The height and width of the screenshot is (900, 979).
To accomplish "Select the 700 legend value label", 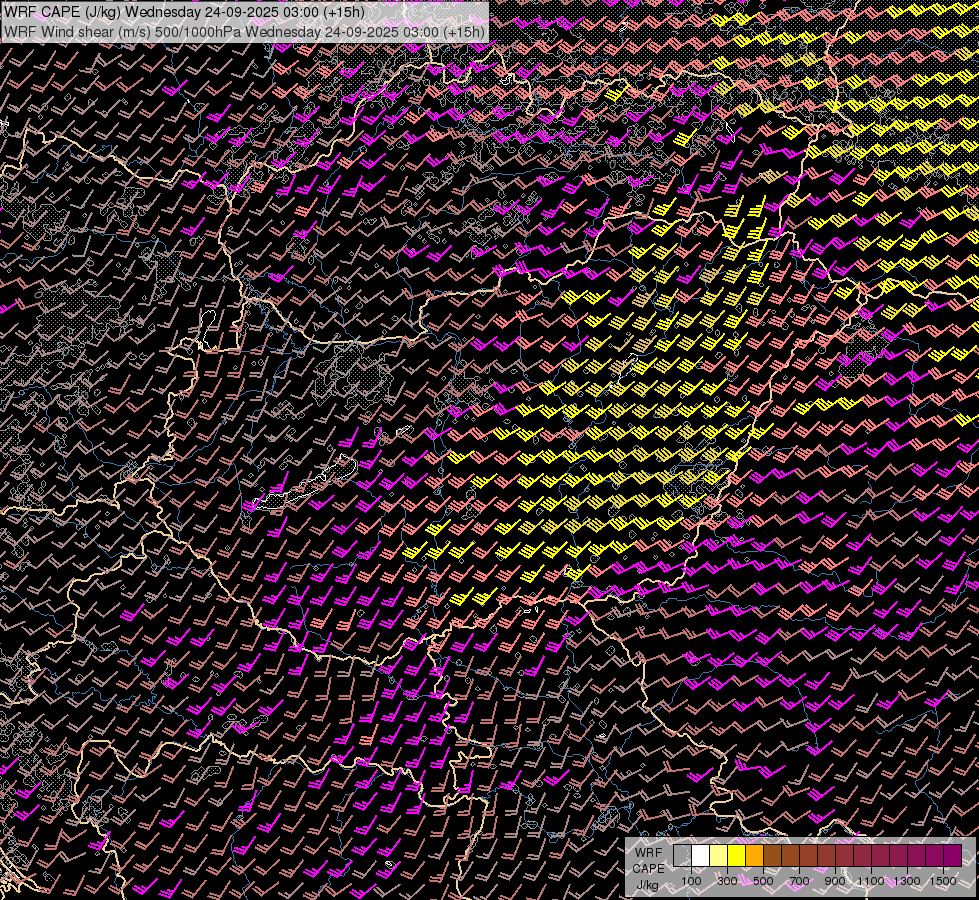I will click(x=799, y=881).
